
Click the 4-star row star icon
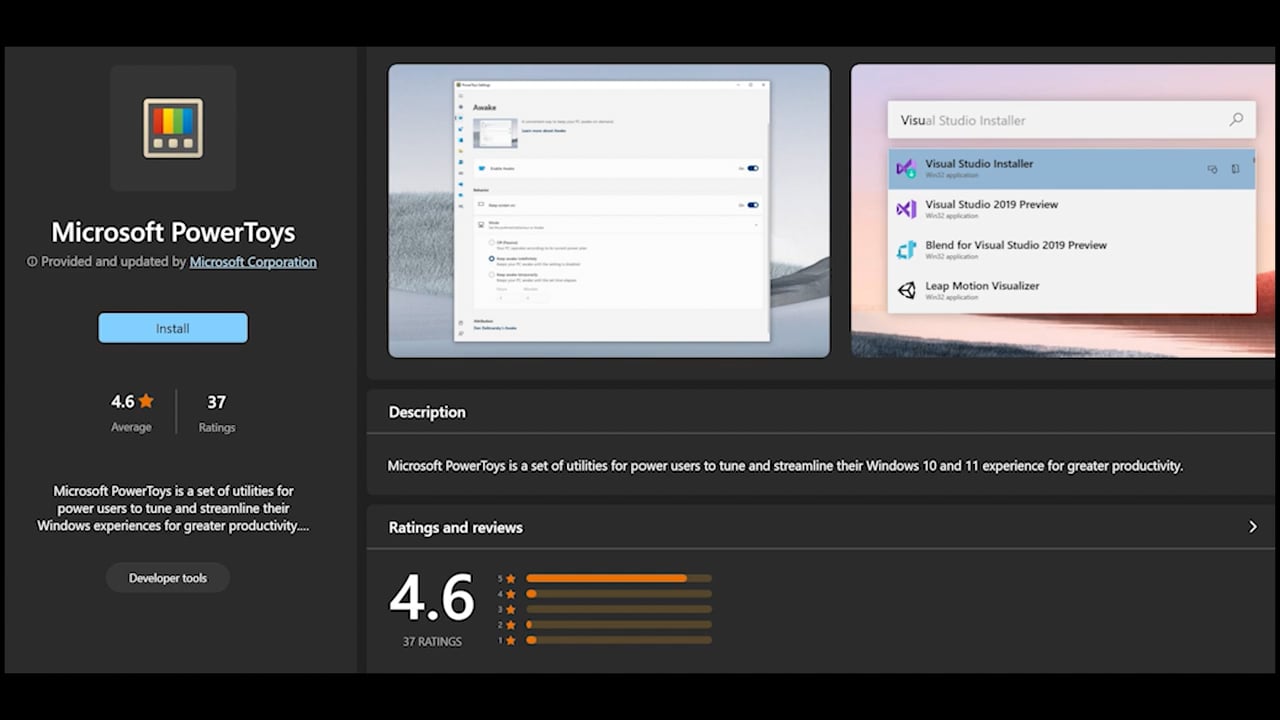(511, 594)
